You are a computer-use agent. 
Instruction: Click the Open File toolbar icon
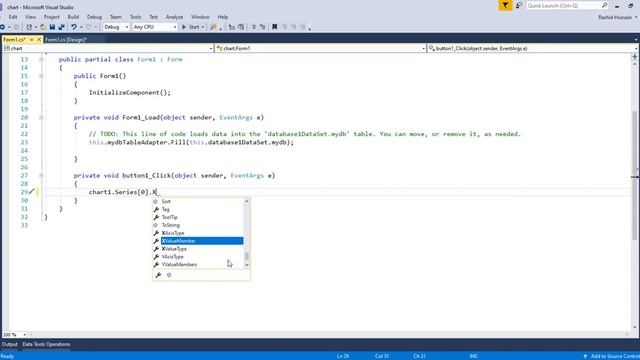(43, 27)
